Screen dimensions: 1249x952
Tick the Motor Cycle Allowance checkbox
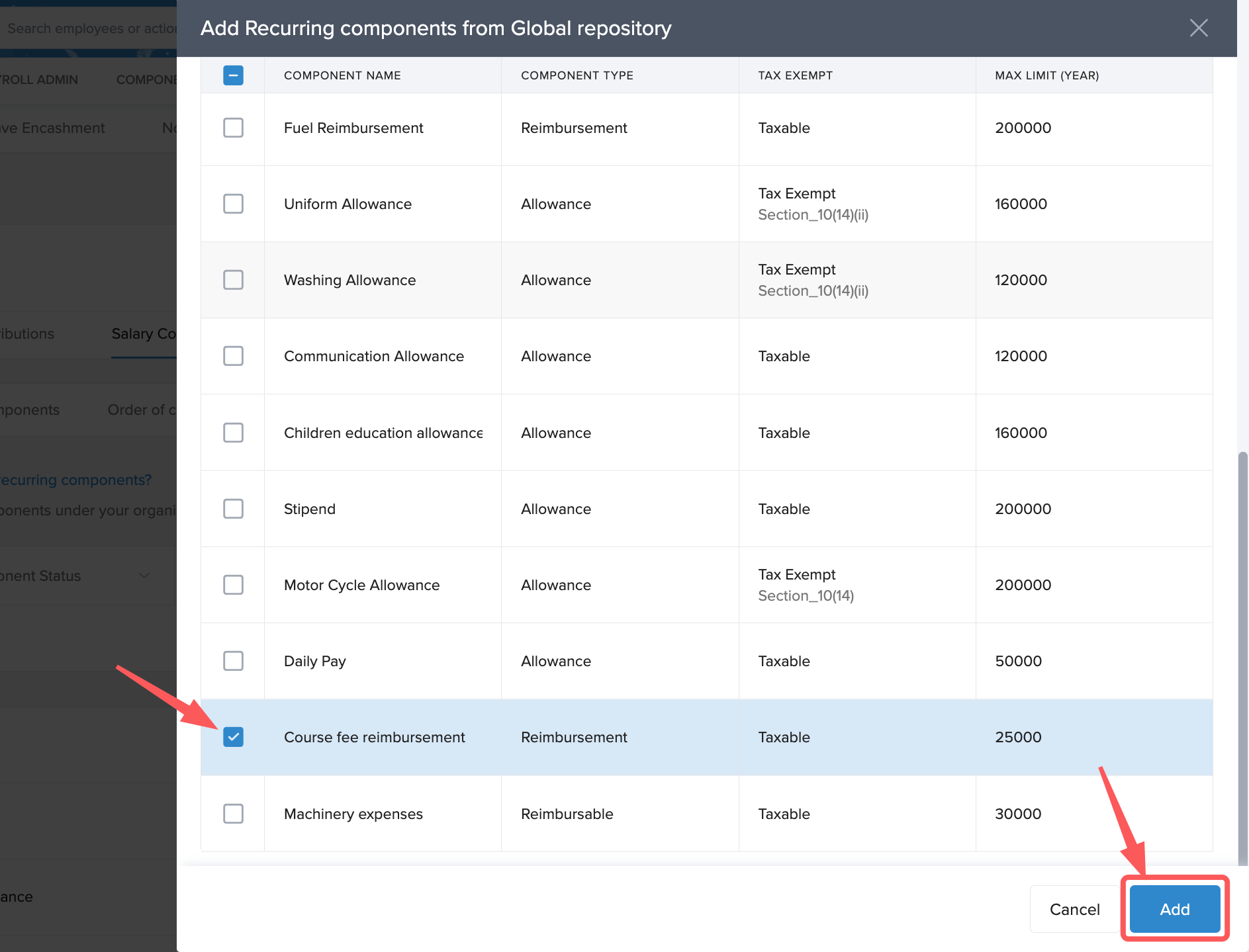point(233,585)
